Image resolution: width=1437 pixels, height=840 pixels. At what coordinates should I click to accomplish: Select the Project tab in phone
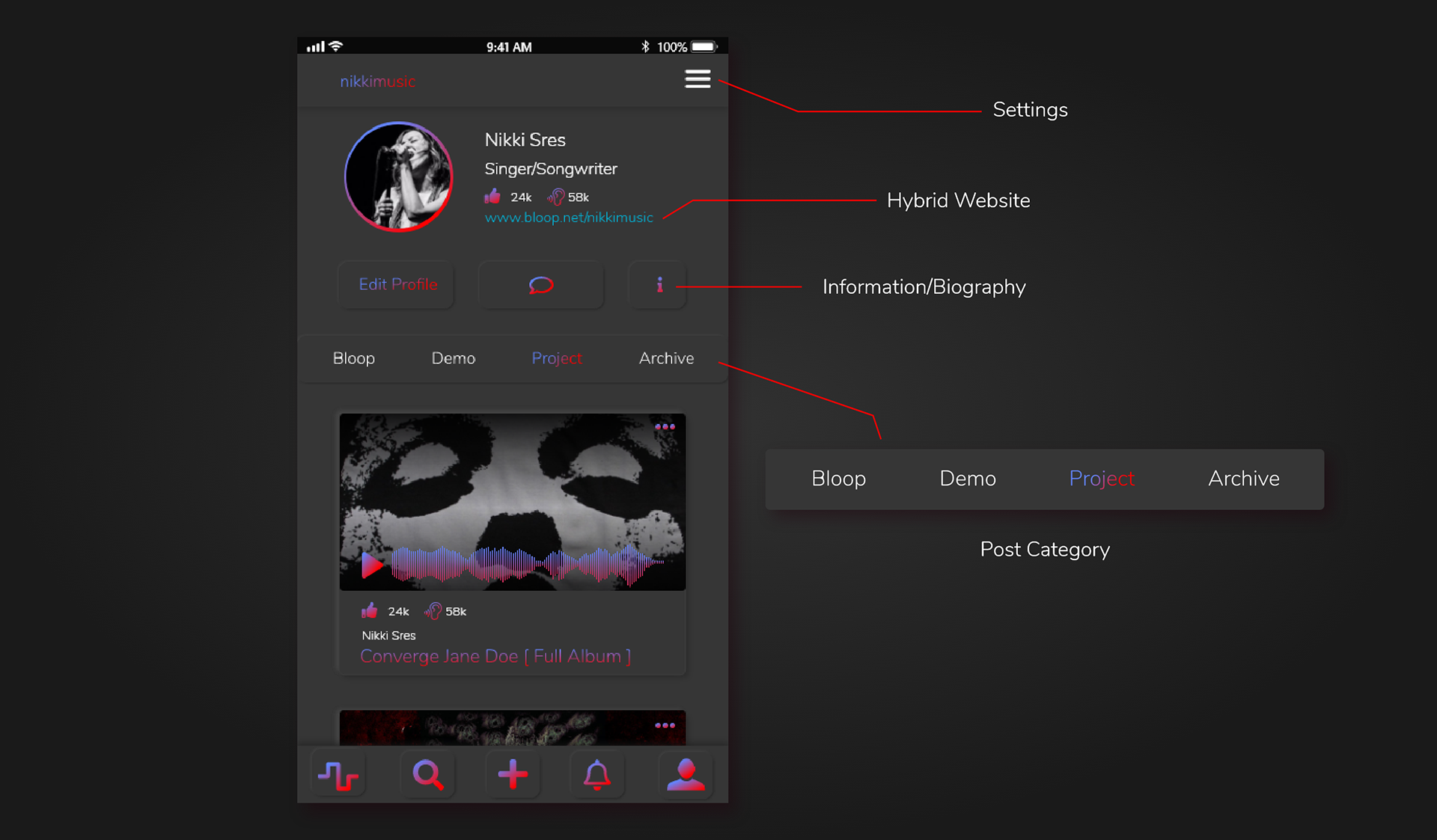tap(556, 358)
